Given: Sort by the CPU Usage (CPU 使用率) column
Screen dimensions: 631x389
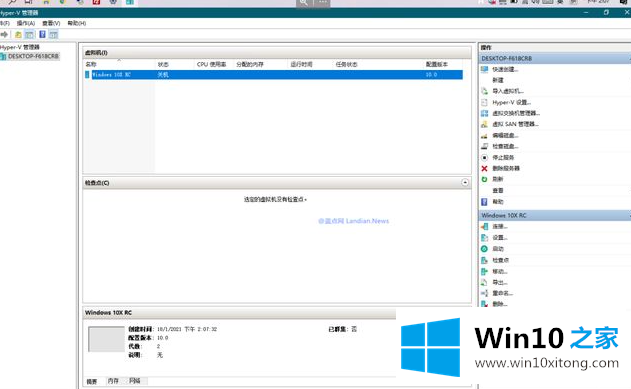Looking at the screenshot, I should pyautogui.click(x=211, y=64).
